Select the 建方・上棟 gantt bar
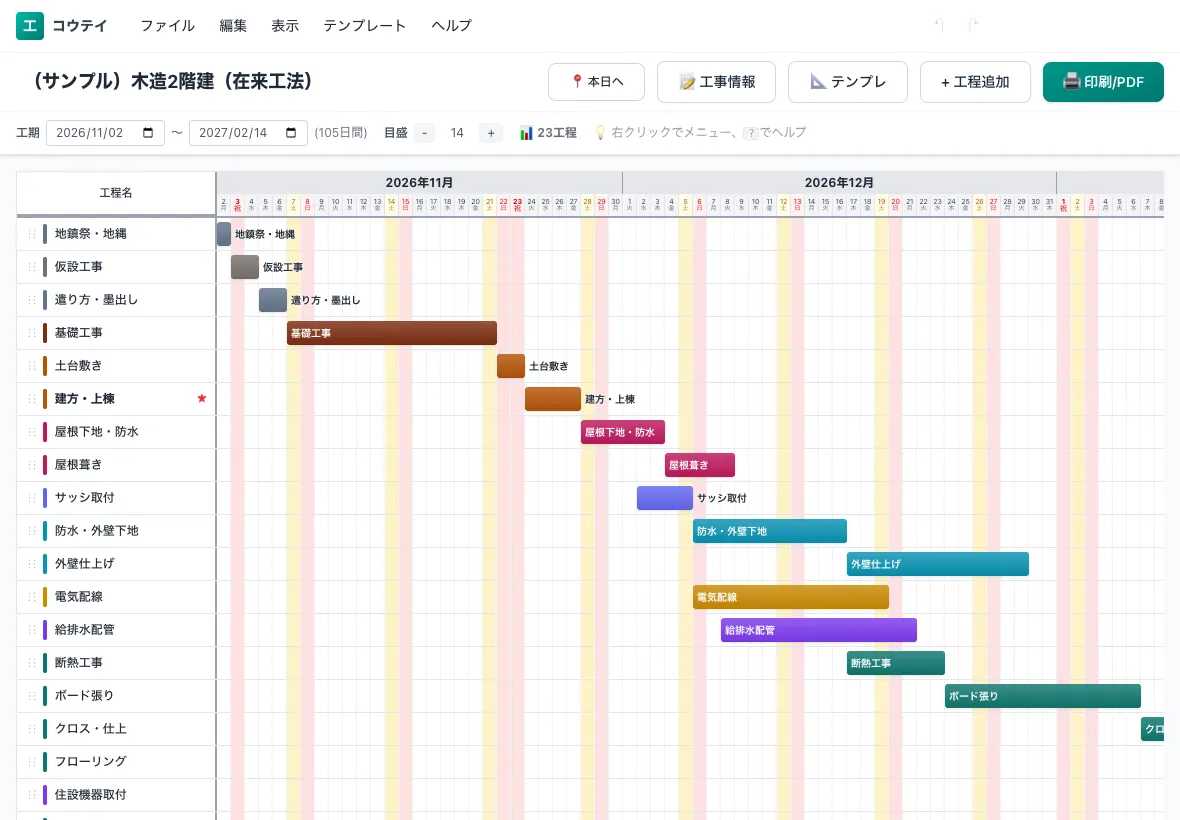Image resolution: width=1180 pixels, height=820 pixels. pyautogui.click(x=552, y=399)
